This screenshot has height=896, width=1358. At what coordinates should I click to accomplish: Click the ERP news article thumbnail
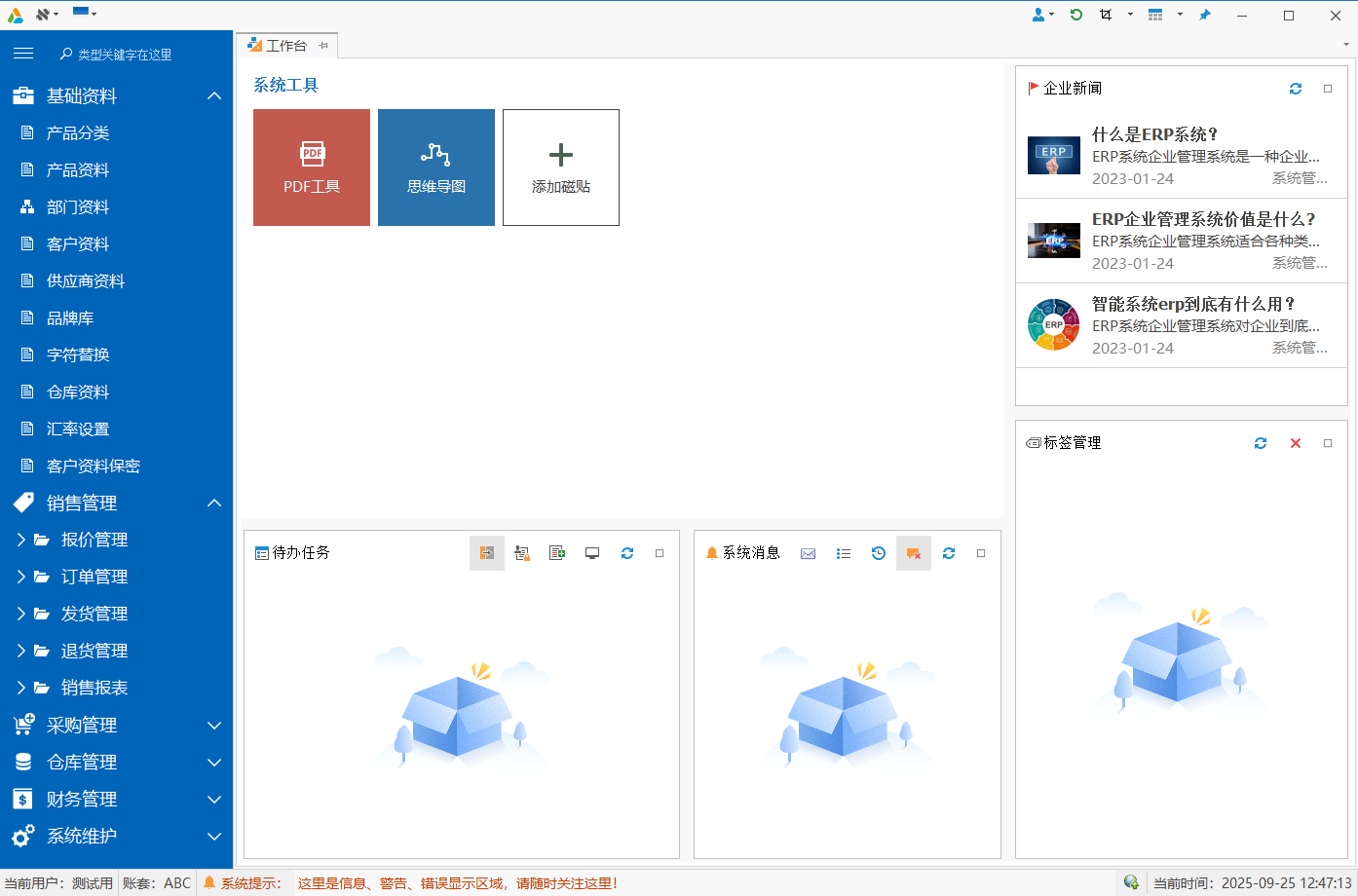(1053, 154)
